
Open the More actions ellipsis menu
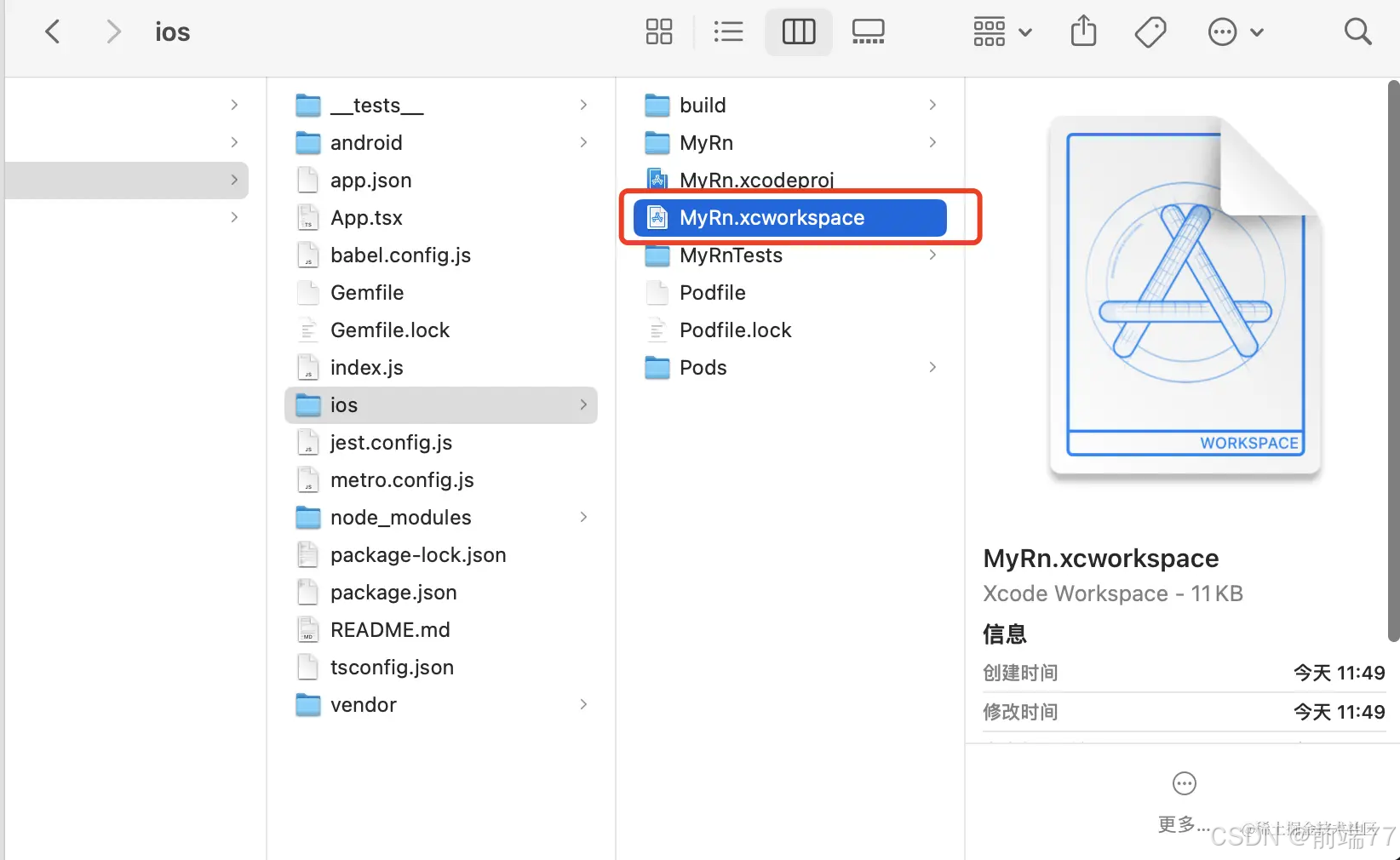coord(1236,32)
